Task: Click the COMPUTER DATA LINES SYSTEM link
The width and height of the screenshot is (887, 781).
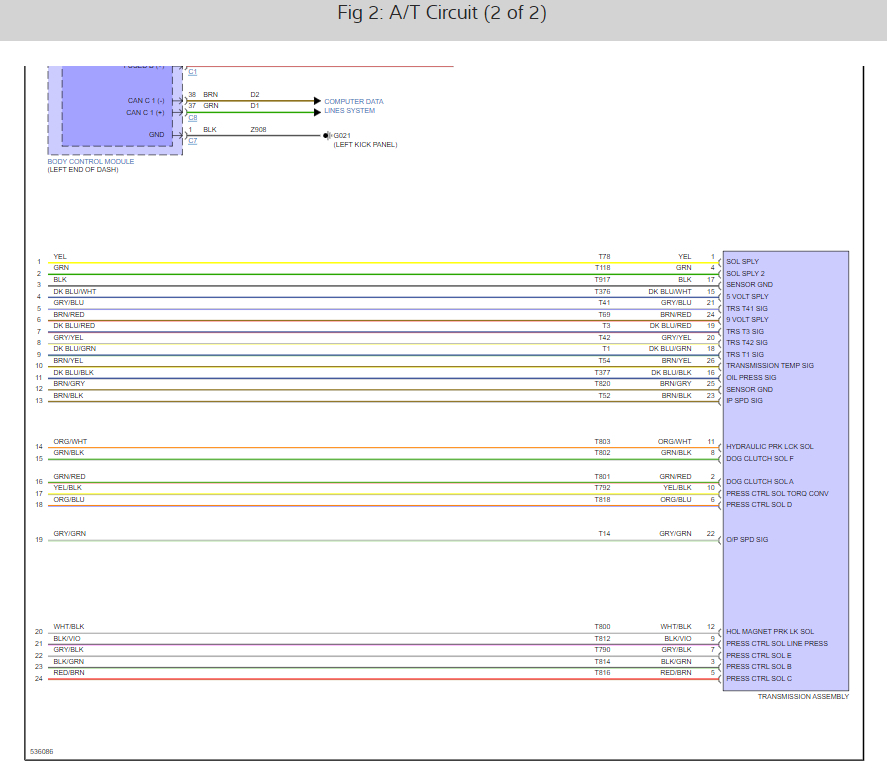Action: (354, 106)
